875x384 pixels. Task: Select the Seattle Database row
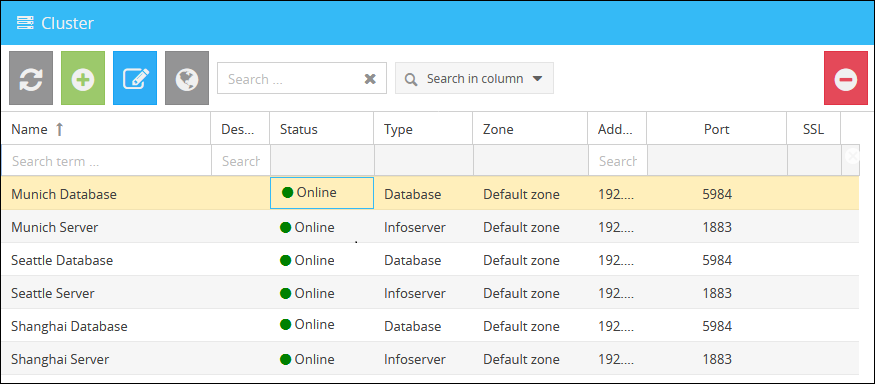point(430,260)
